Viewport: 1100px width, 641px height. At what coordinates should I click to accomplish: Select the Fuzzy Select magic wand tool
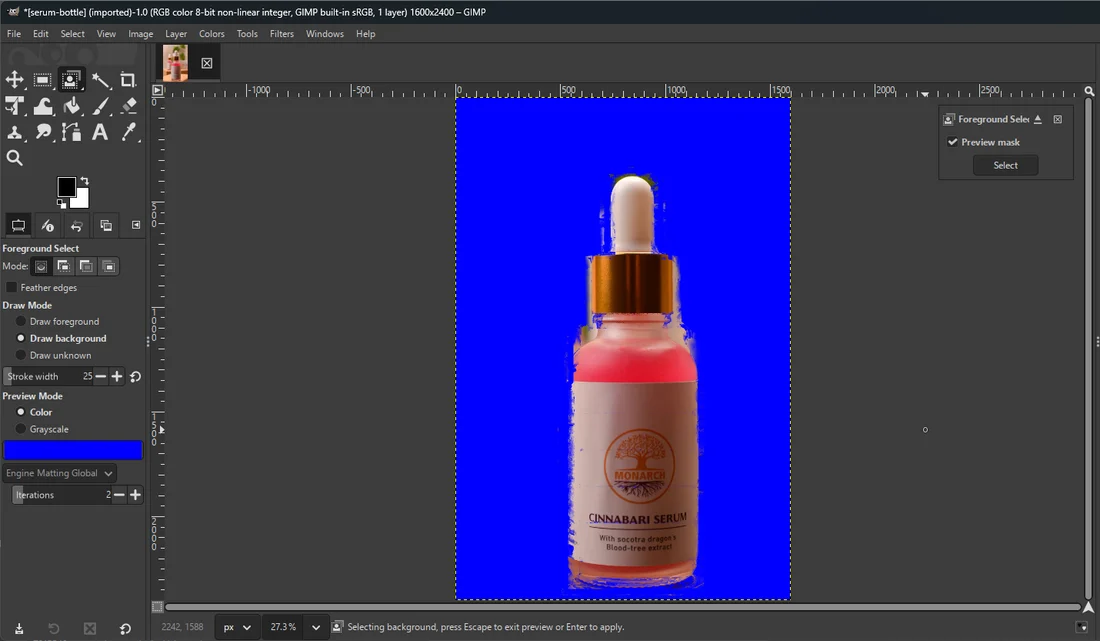point(100,80)
